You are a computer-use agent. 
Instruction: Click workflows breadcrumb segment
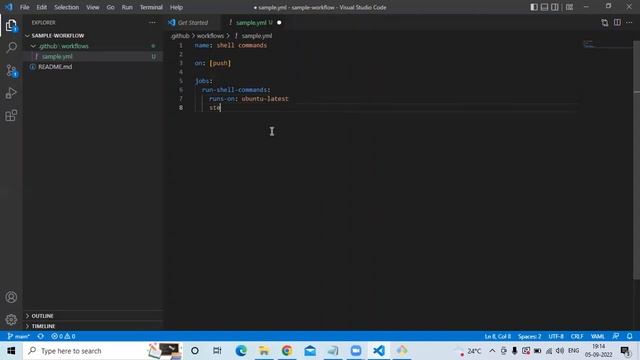click(210, 36)
